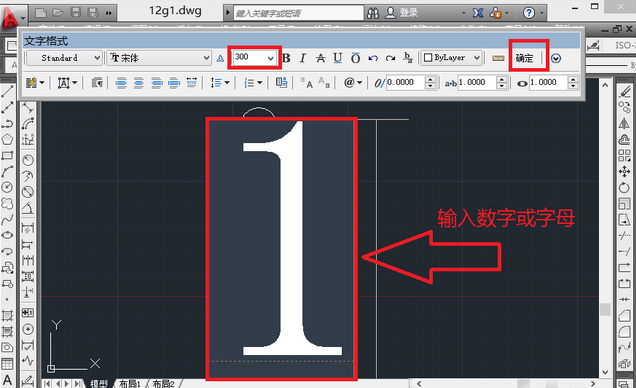Click the Stack fraction b/a icon
The image size is (636, 388).
408,58
